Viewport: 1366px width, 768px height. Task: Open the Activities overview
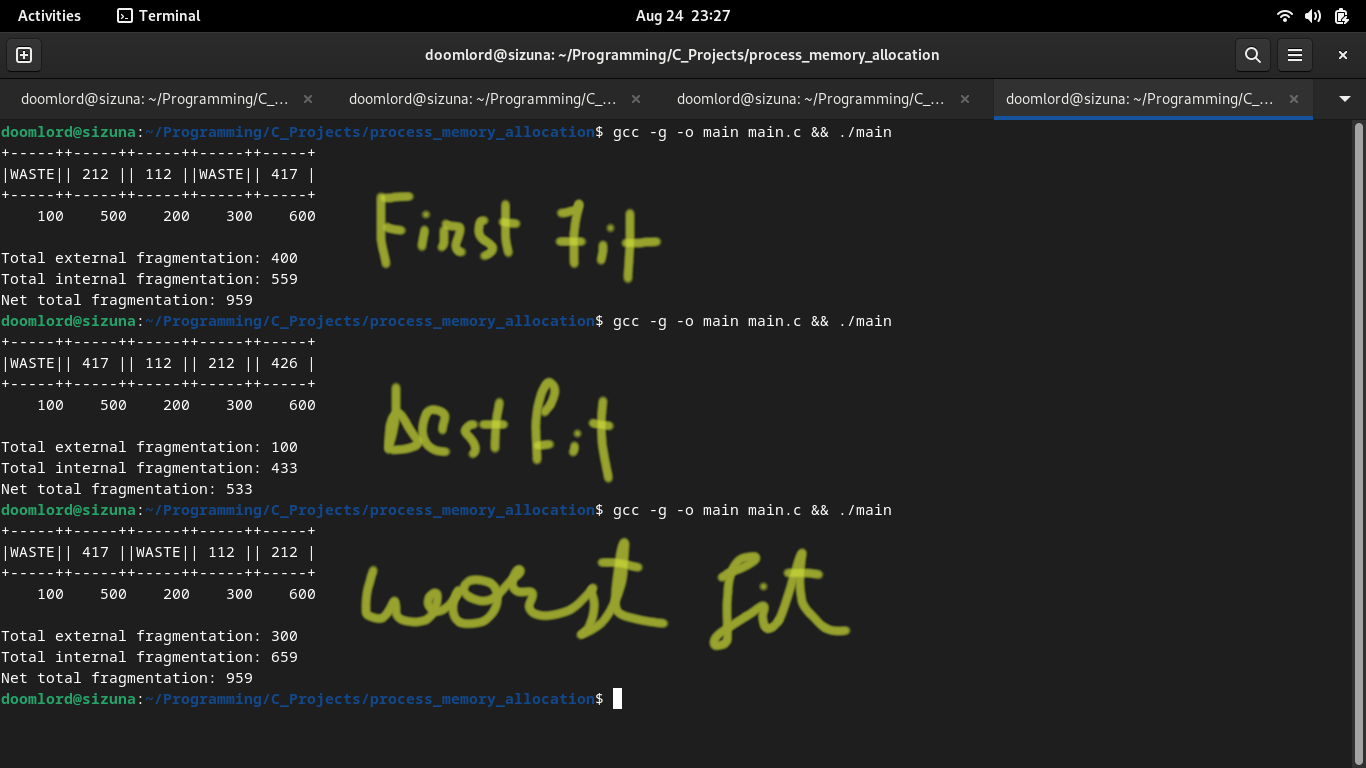click(x=49, y=15)
